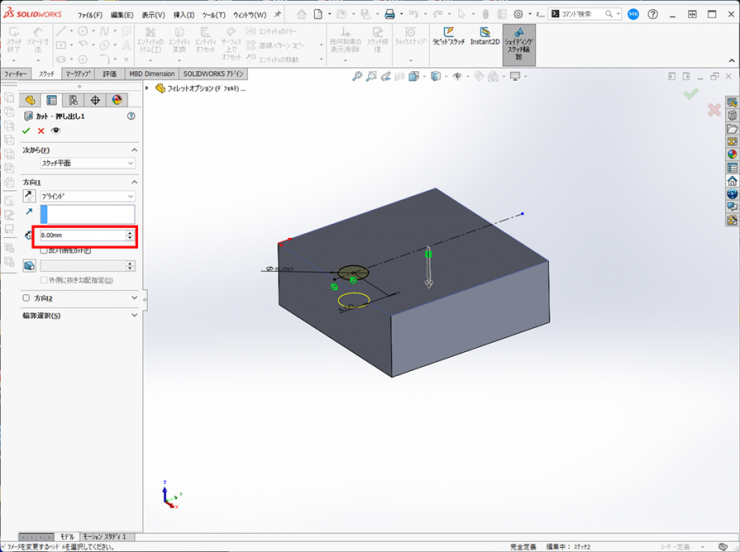Viewport: 740px width, 552px height.
Task: Expand the 輪郭選択 section
Action: [134, 316]
